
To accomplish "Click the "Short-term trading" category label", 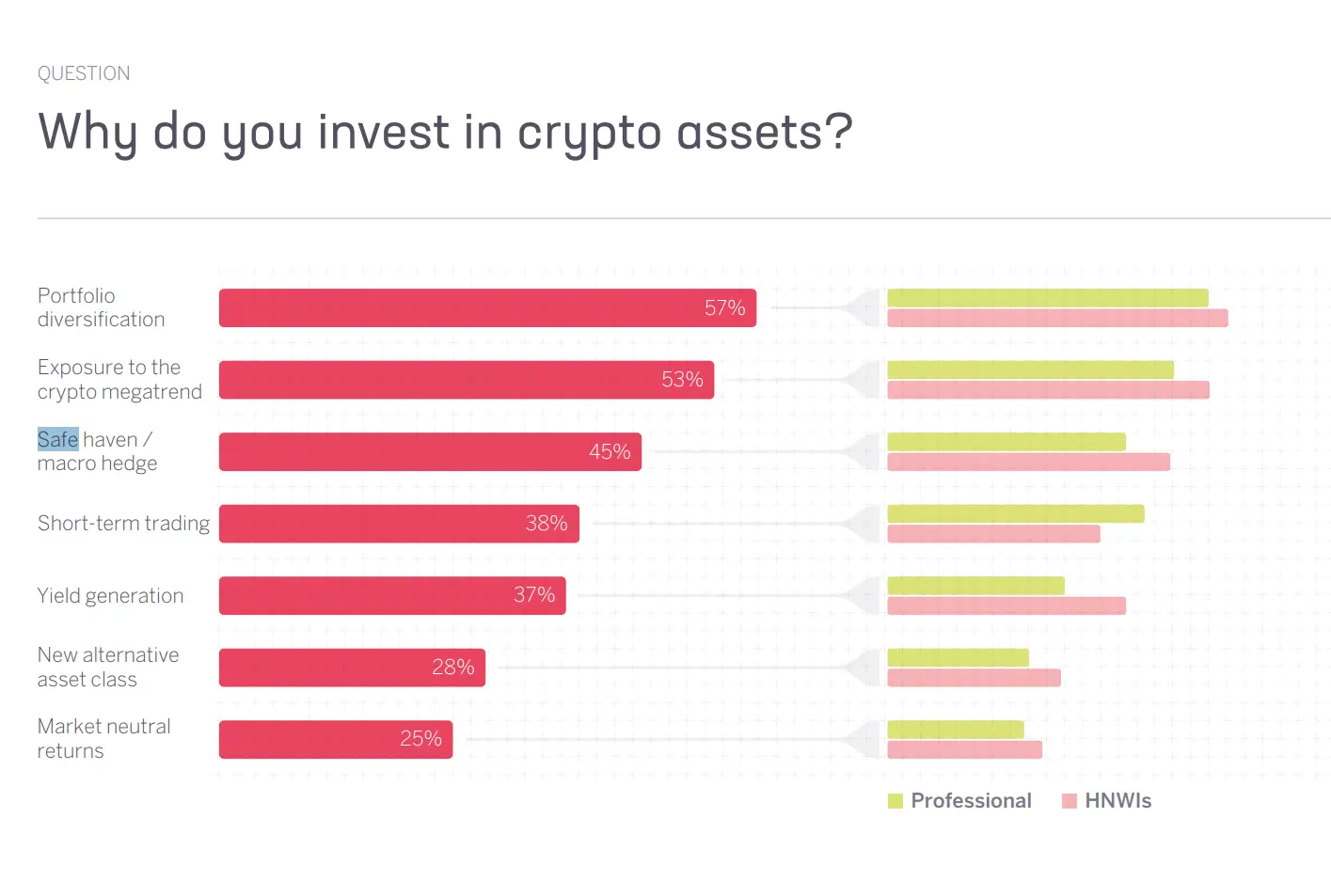I will point(123,524).
